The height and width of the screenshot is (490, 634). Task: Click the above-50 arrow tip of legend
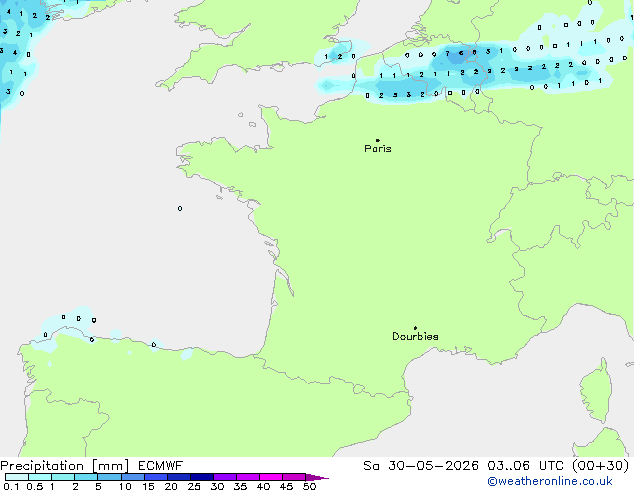point(317,477)
